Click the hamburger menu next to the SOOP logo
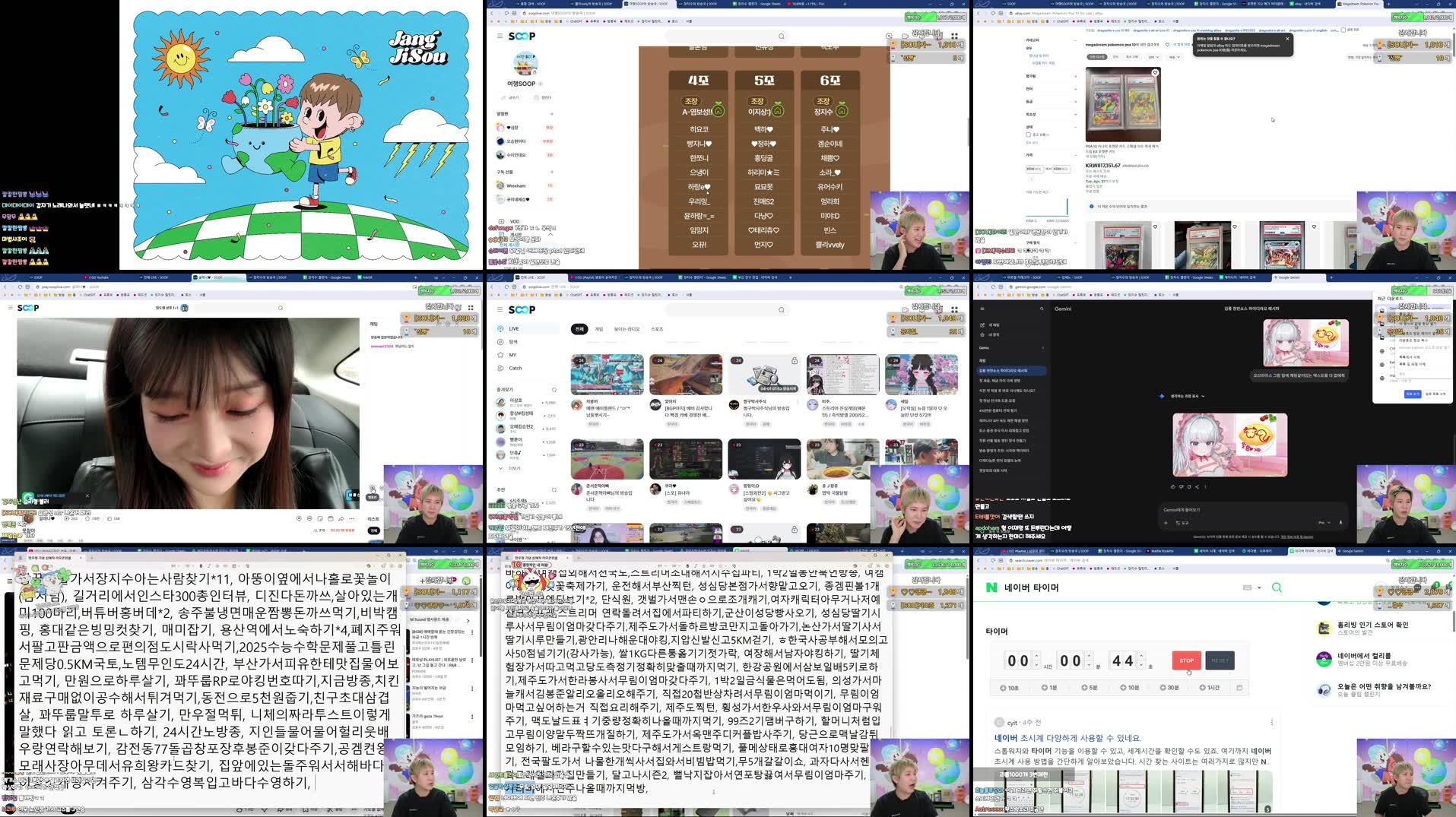Screen dimensions: 1456x817 click(x=500, y=309)
